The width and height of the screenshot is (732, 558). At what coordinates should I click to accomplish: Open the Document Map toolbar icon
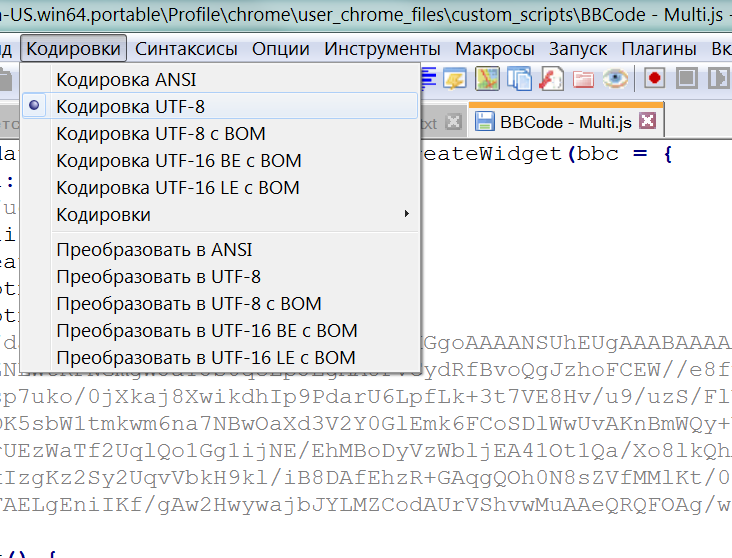tap(486, 78)
